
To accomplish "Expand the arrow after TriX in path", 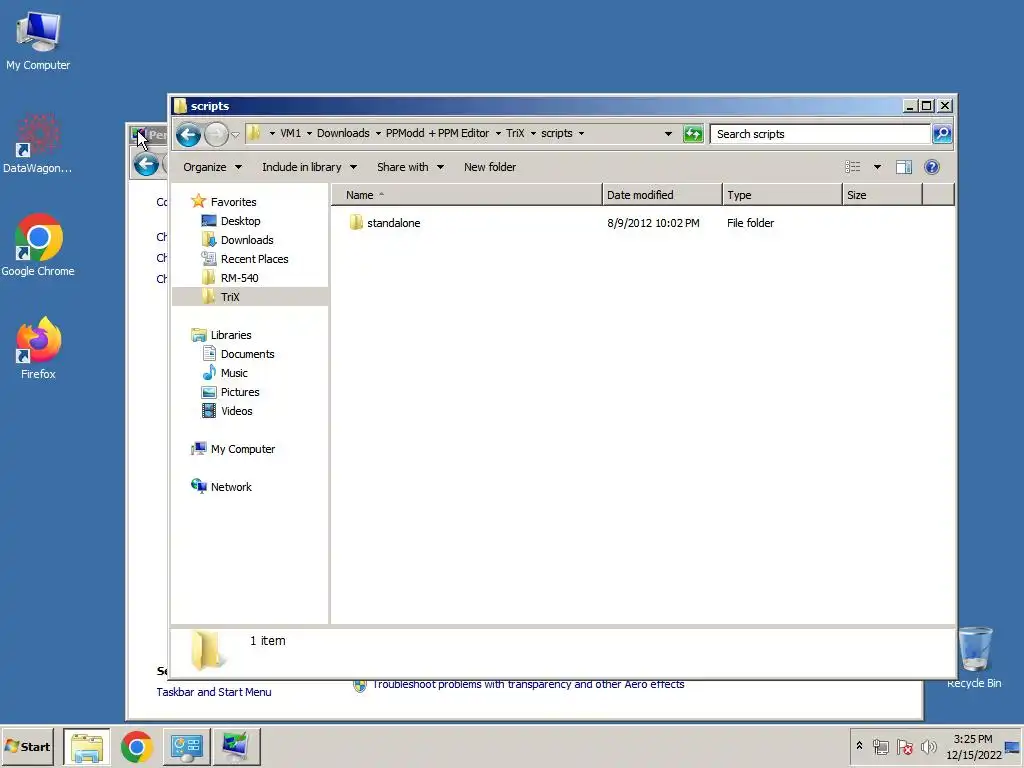I will coord(533,133).
